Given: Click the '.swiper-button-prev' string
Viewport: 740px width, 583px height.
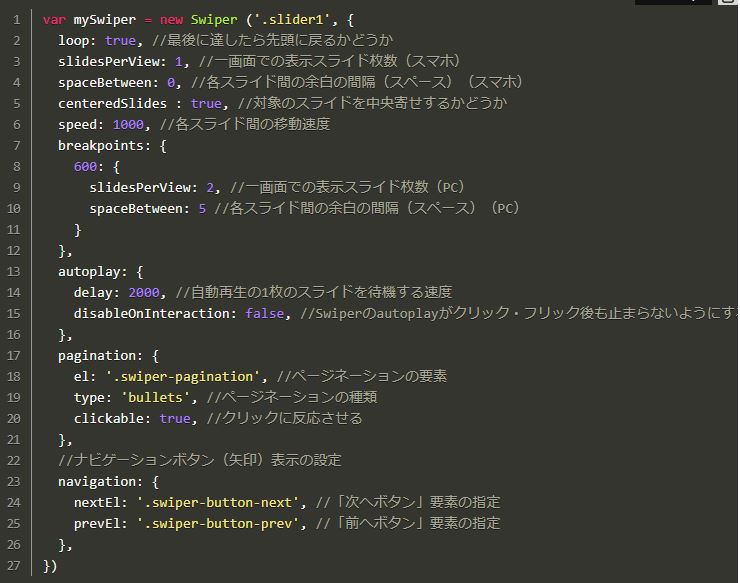Looking at the screenshot, I should pyautogui.click(x=218, y=523).
